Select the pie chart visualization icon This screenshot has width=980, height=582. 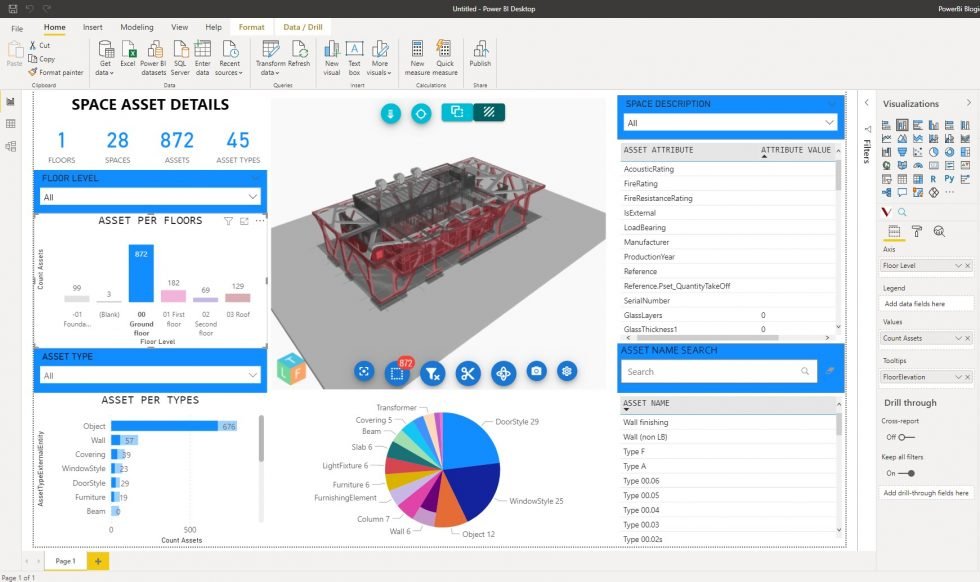click(934, 152)
